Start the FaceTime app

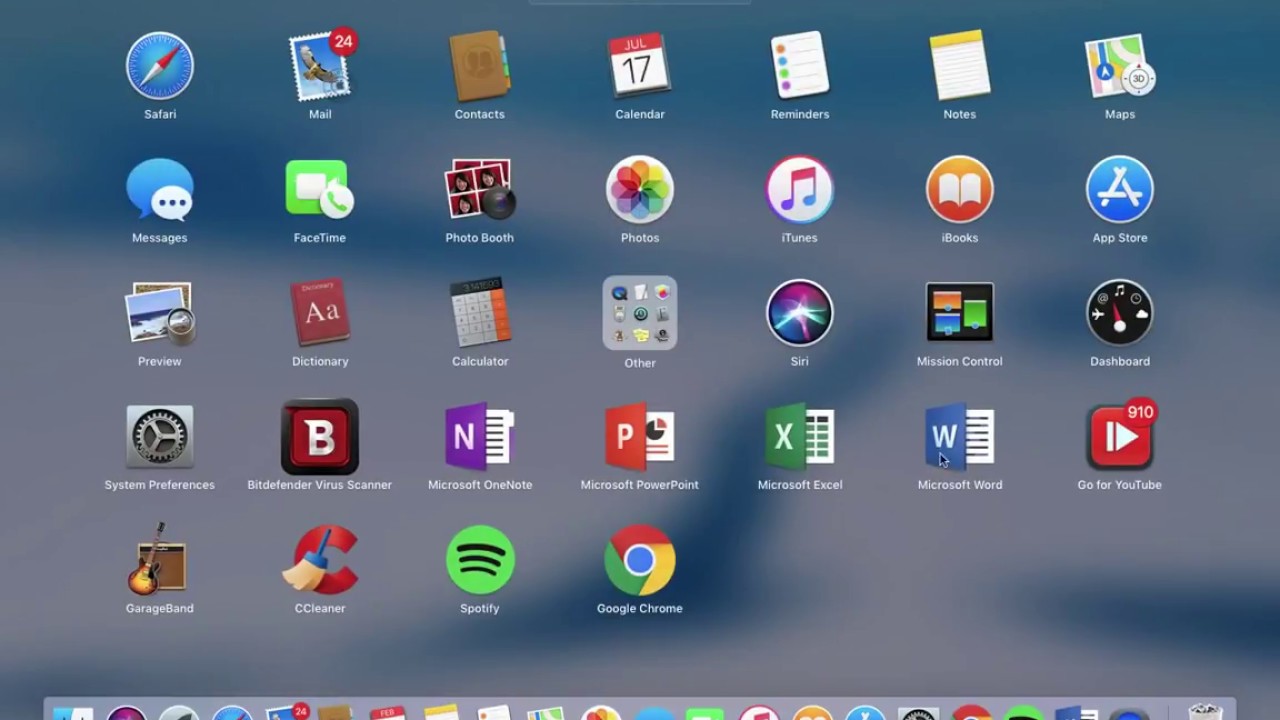320,190
